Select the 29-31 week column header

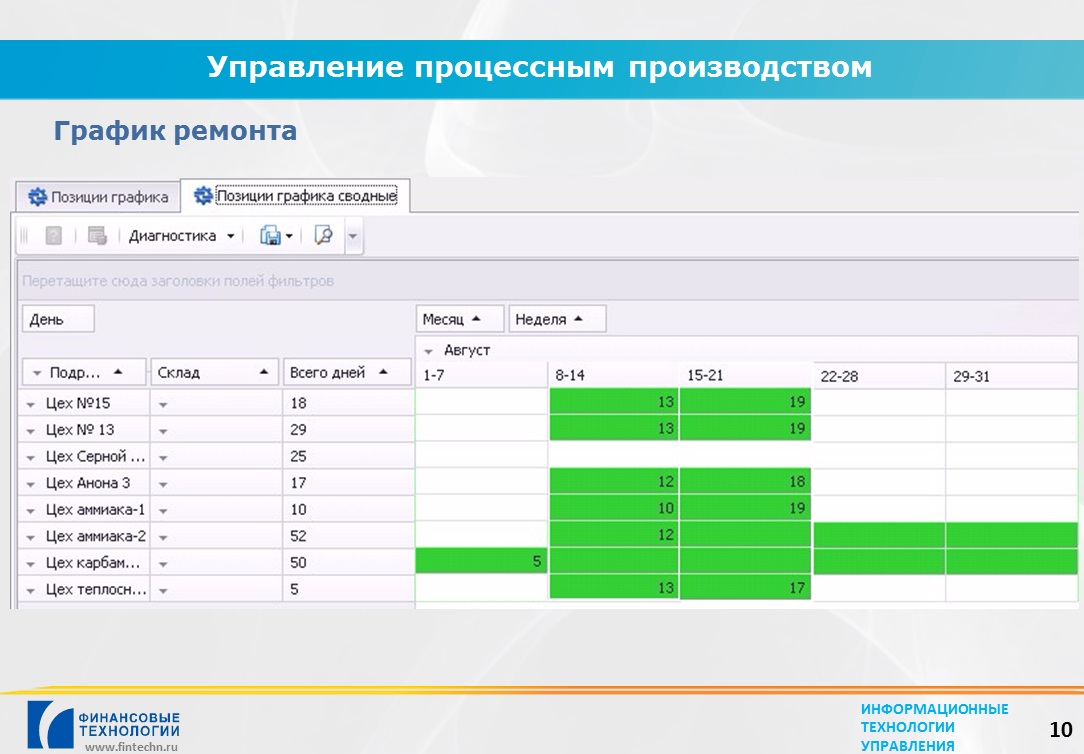(1012, 376)
